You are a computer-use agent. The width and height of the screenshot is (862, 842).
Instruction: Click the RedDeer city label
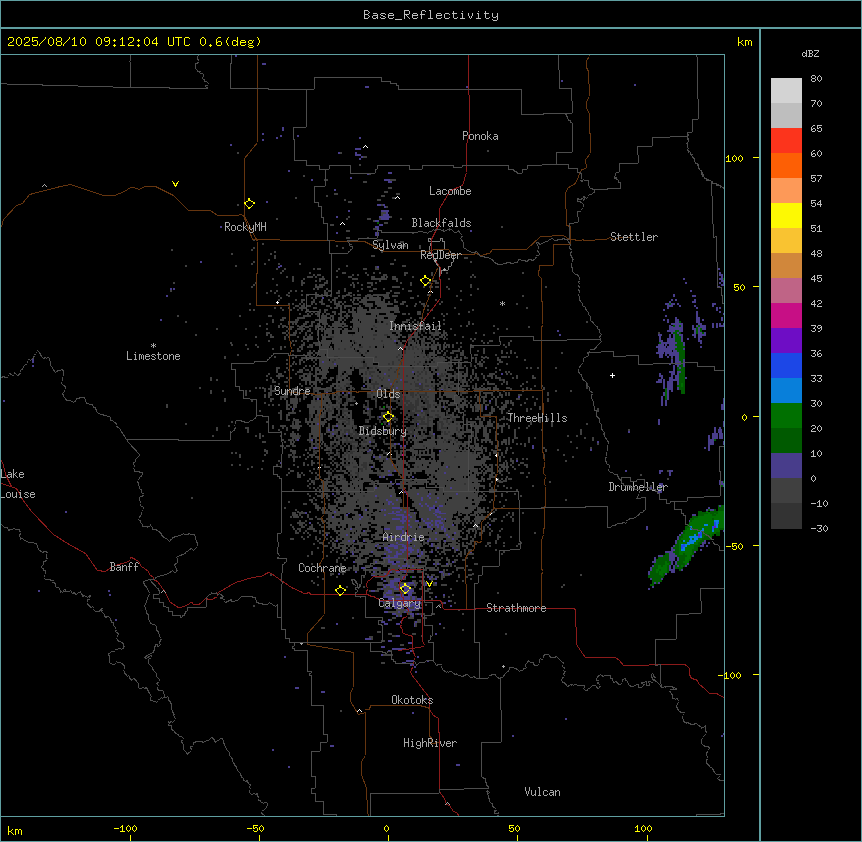[440, 255]
